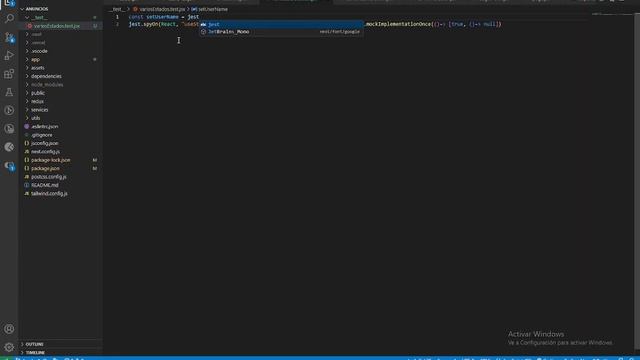The width and height of the screenshot is (640, 360).
Task: Click the __test__ breadcrumb
Action: (118, 9)
